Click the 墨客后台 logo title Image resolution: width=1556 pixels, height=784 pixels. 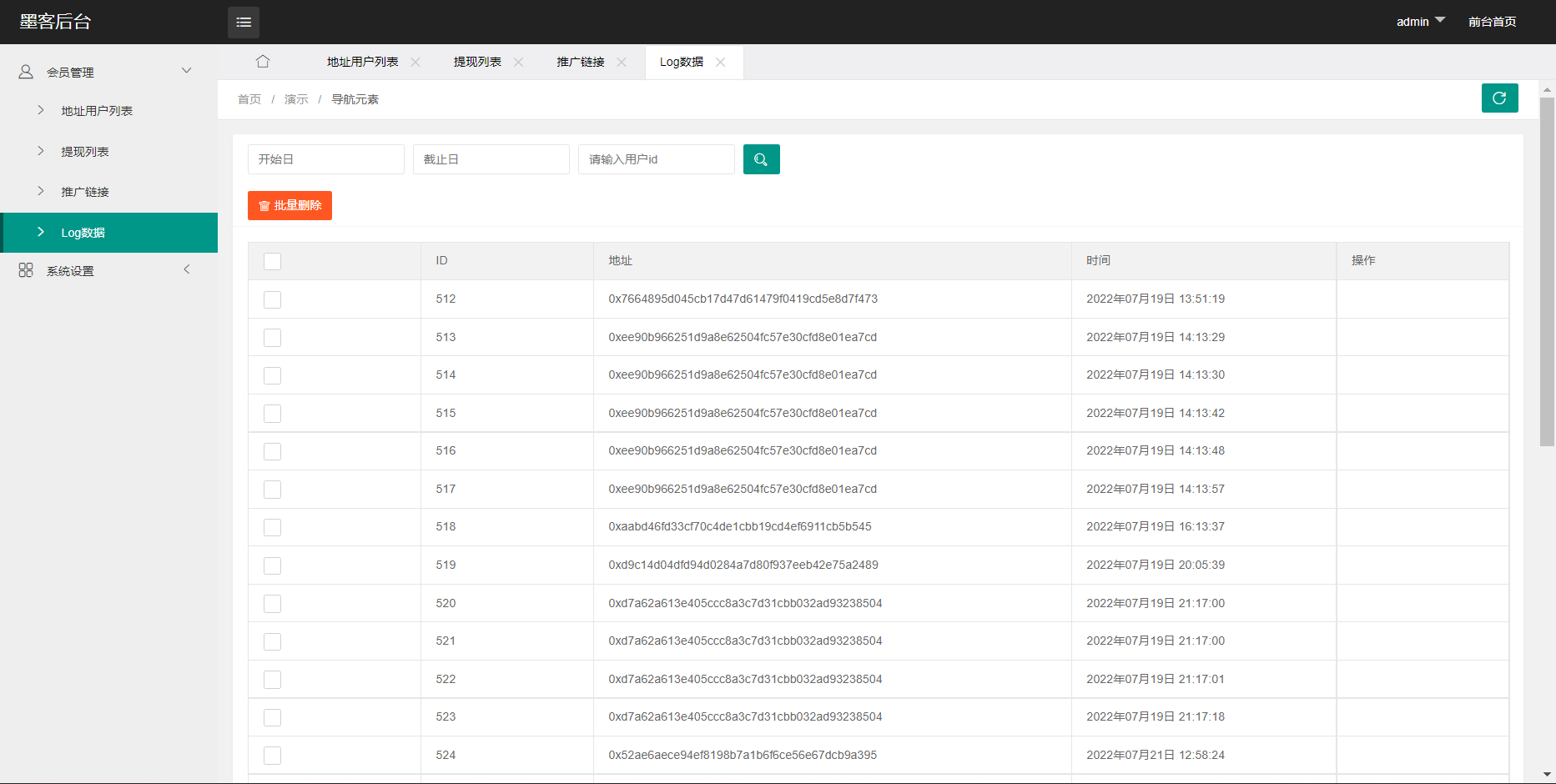pos(55,22)
